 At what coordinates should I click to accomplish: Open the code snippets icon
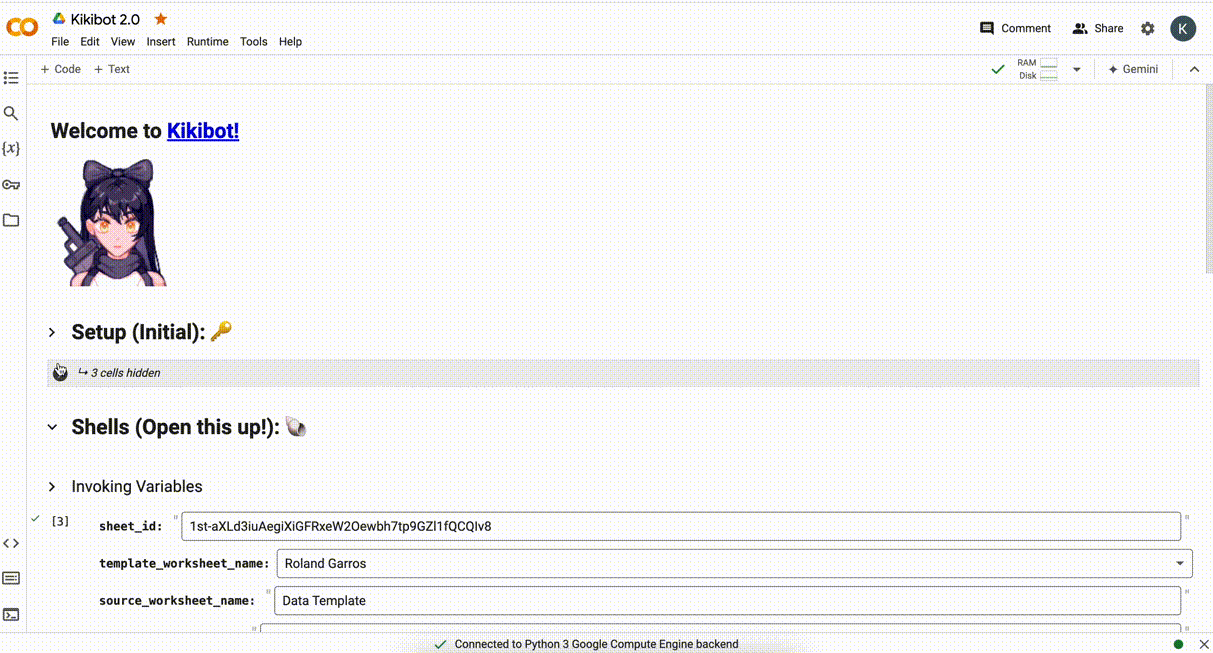pyautogui.click(x=11, y=543)
